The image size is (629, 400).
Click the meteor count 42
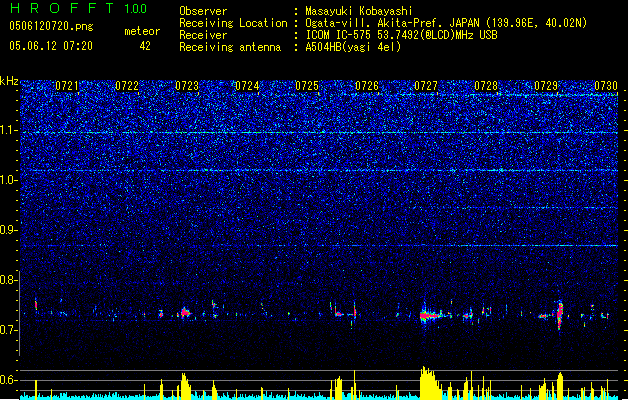145,46
